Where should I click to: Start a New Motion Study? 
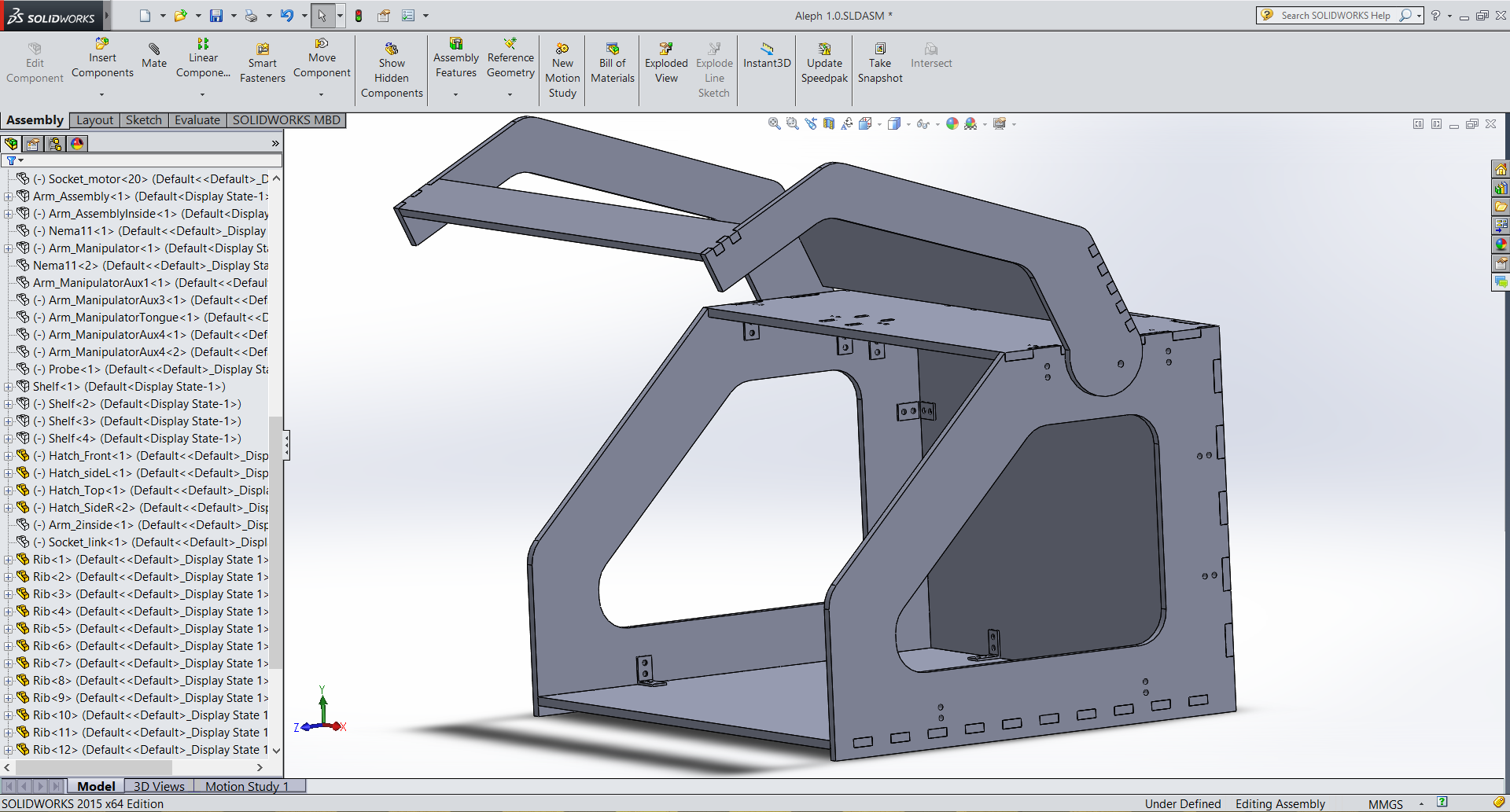coord(562,71)
